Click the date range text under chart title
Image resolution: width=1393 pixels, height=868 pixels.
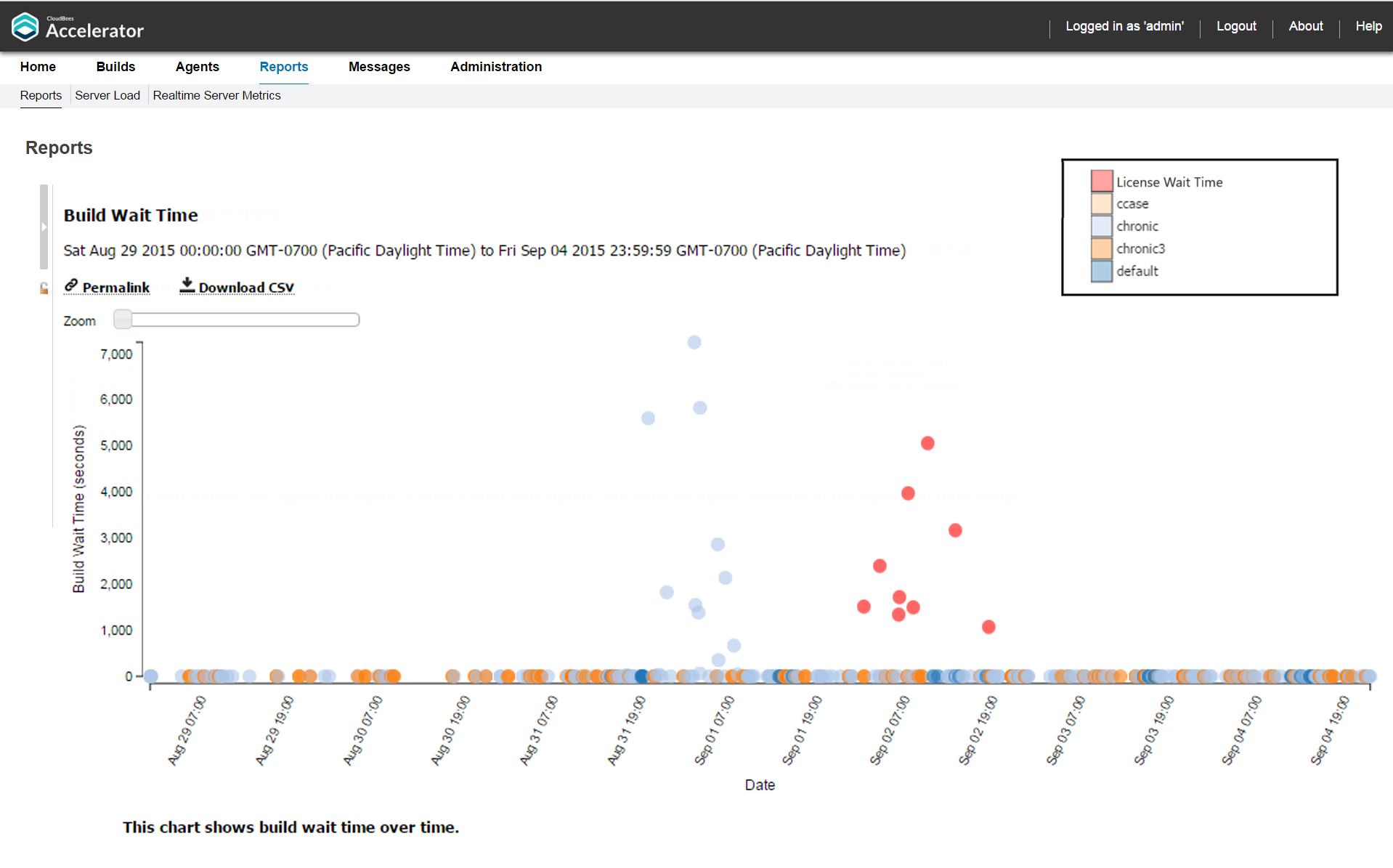coord(484,251)
